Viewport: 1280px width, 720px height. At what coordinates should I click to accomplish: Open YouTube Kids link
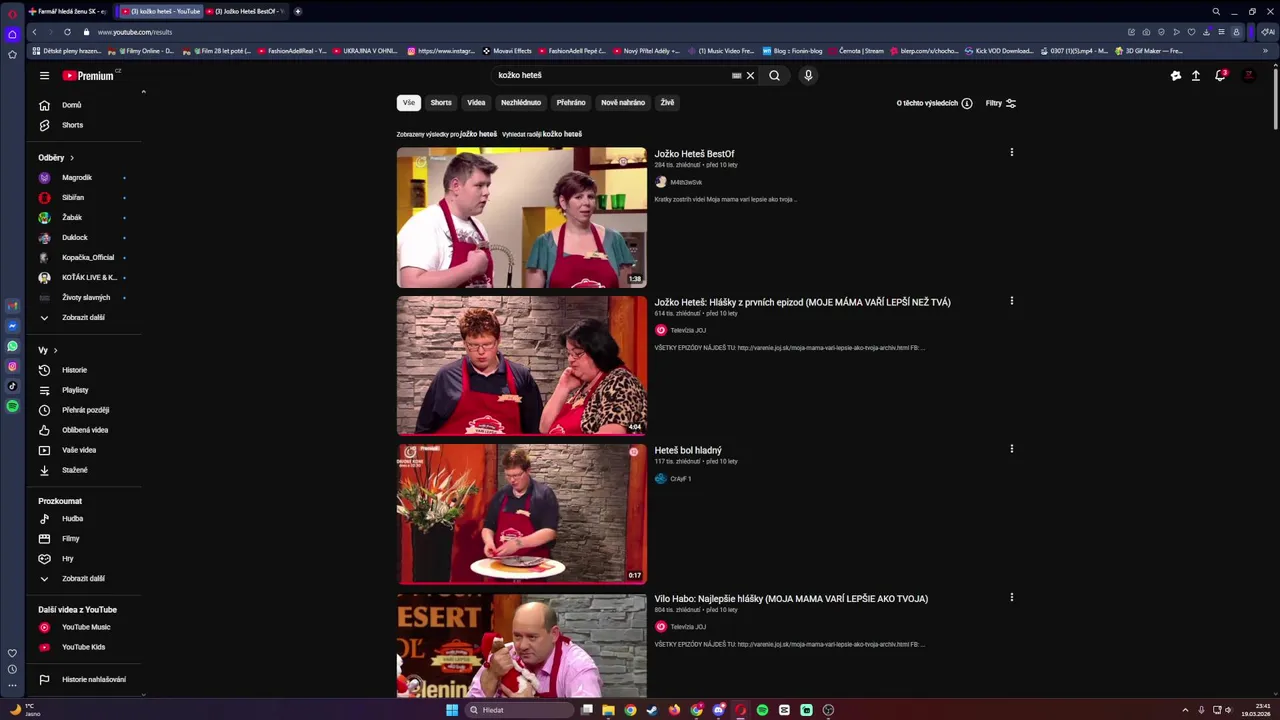click(84, 647)
